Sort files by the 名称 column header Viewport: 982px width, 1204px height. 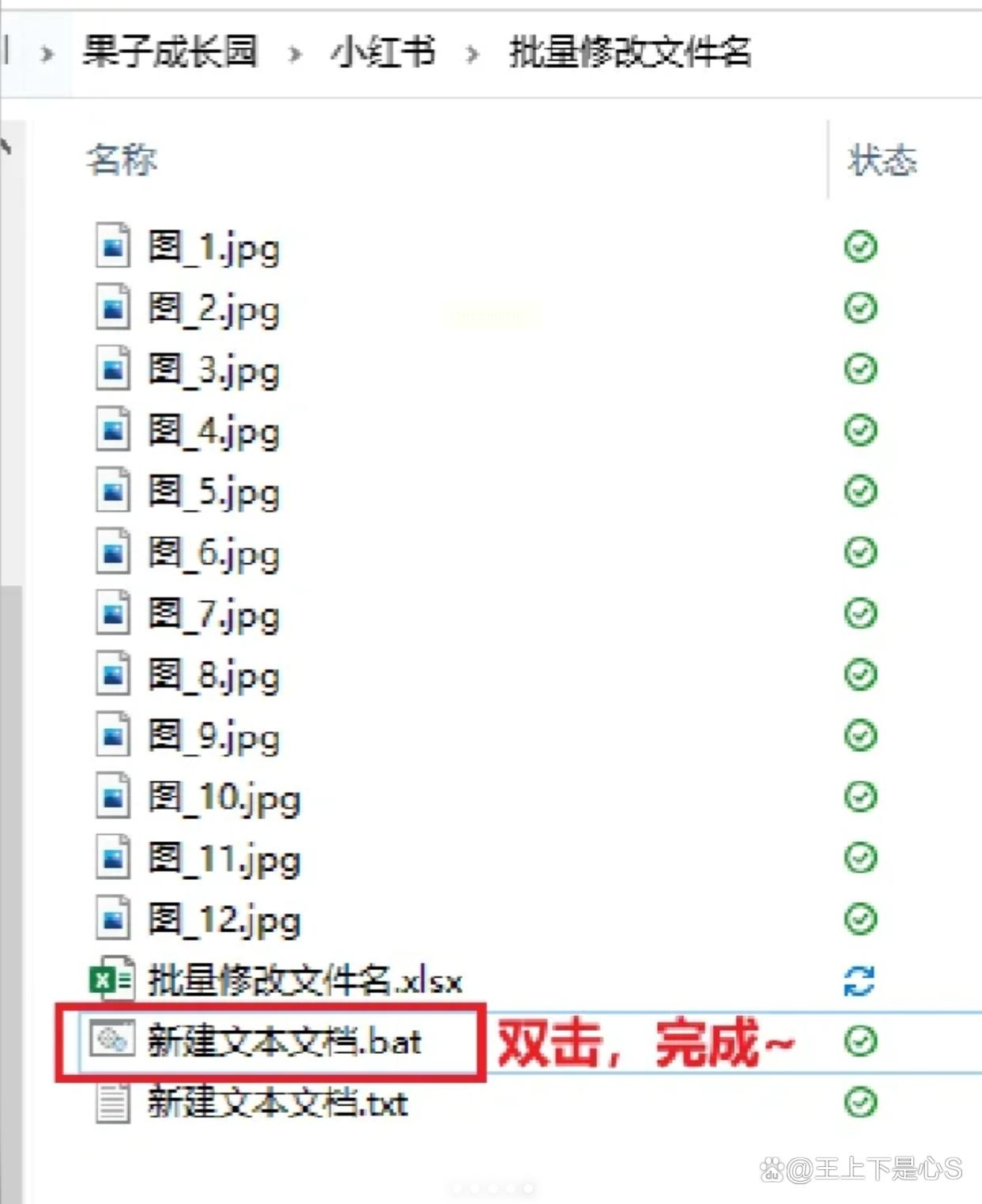(x=122, y=160)
